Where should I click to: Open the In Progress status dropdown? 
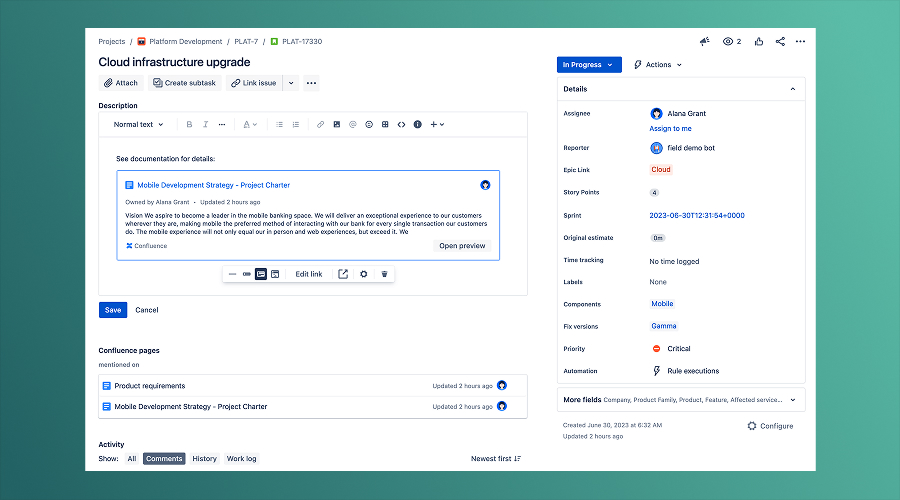tap(589, 65)
